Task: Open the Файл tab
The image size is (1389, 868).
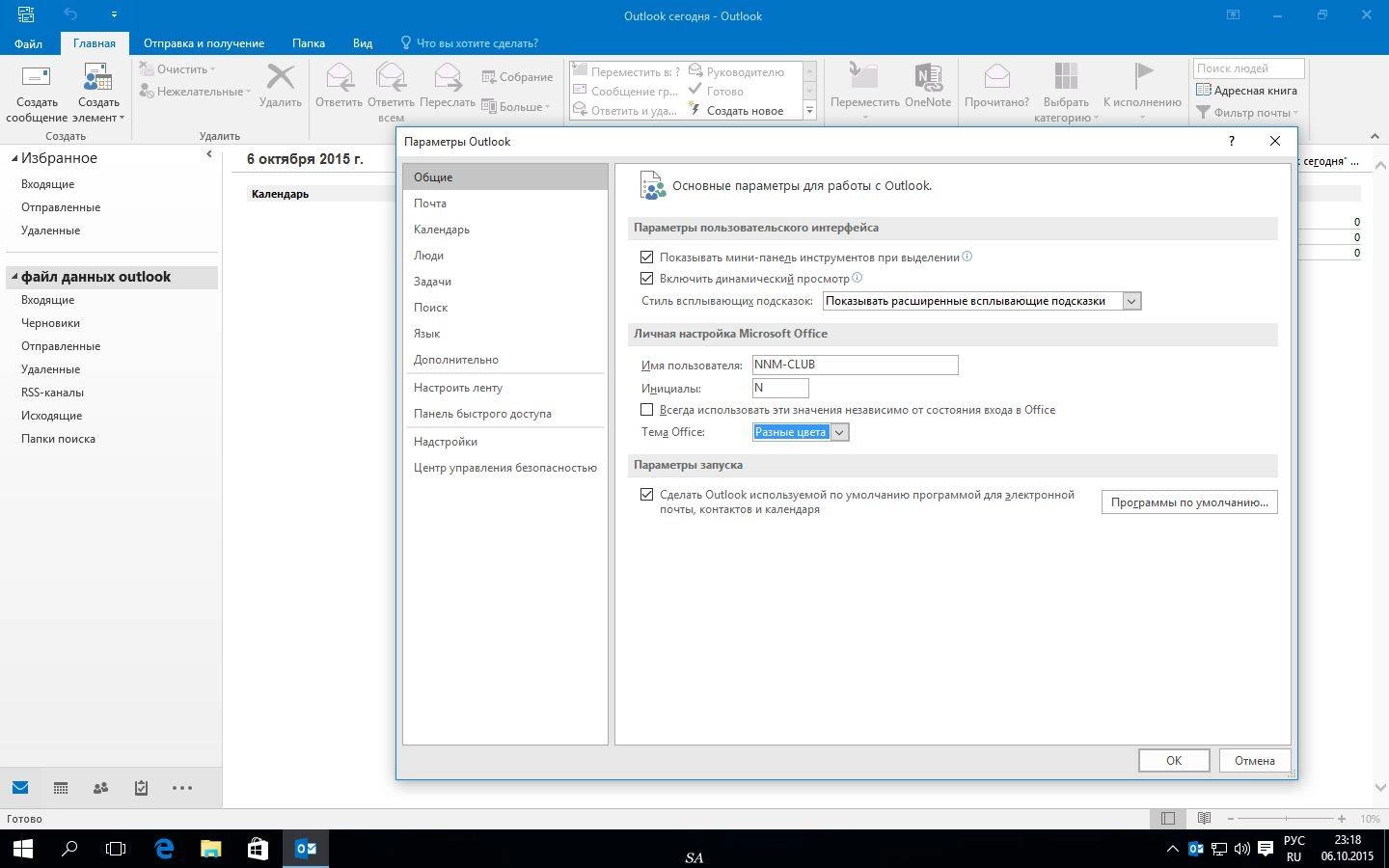Action: tap(28, 42)
